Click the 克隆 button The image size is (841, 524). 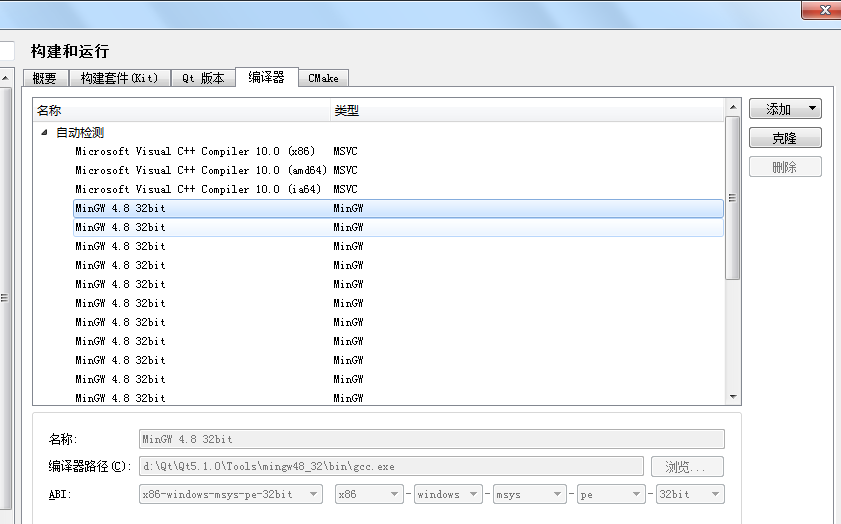[785, 138]
